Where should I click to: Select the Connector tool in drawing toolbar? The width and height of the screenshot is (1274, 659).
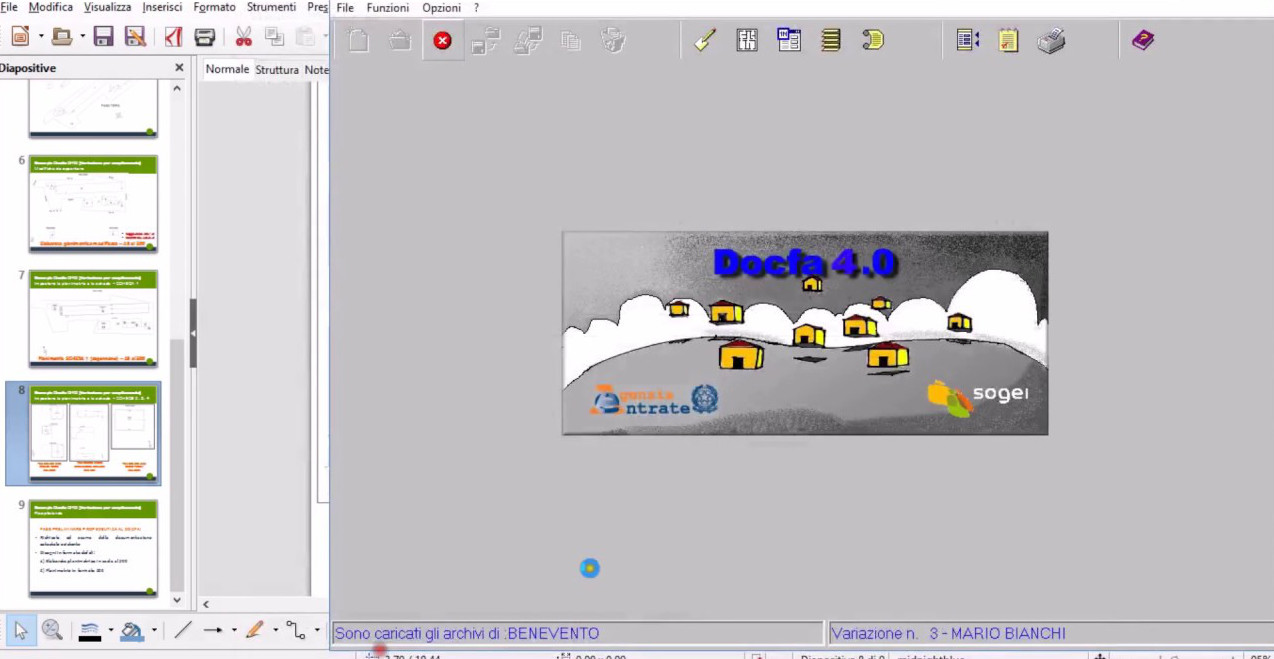296,630
